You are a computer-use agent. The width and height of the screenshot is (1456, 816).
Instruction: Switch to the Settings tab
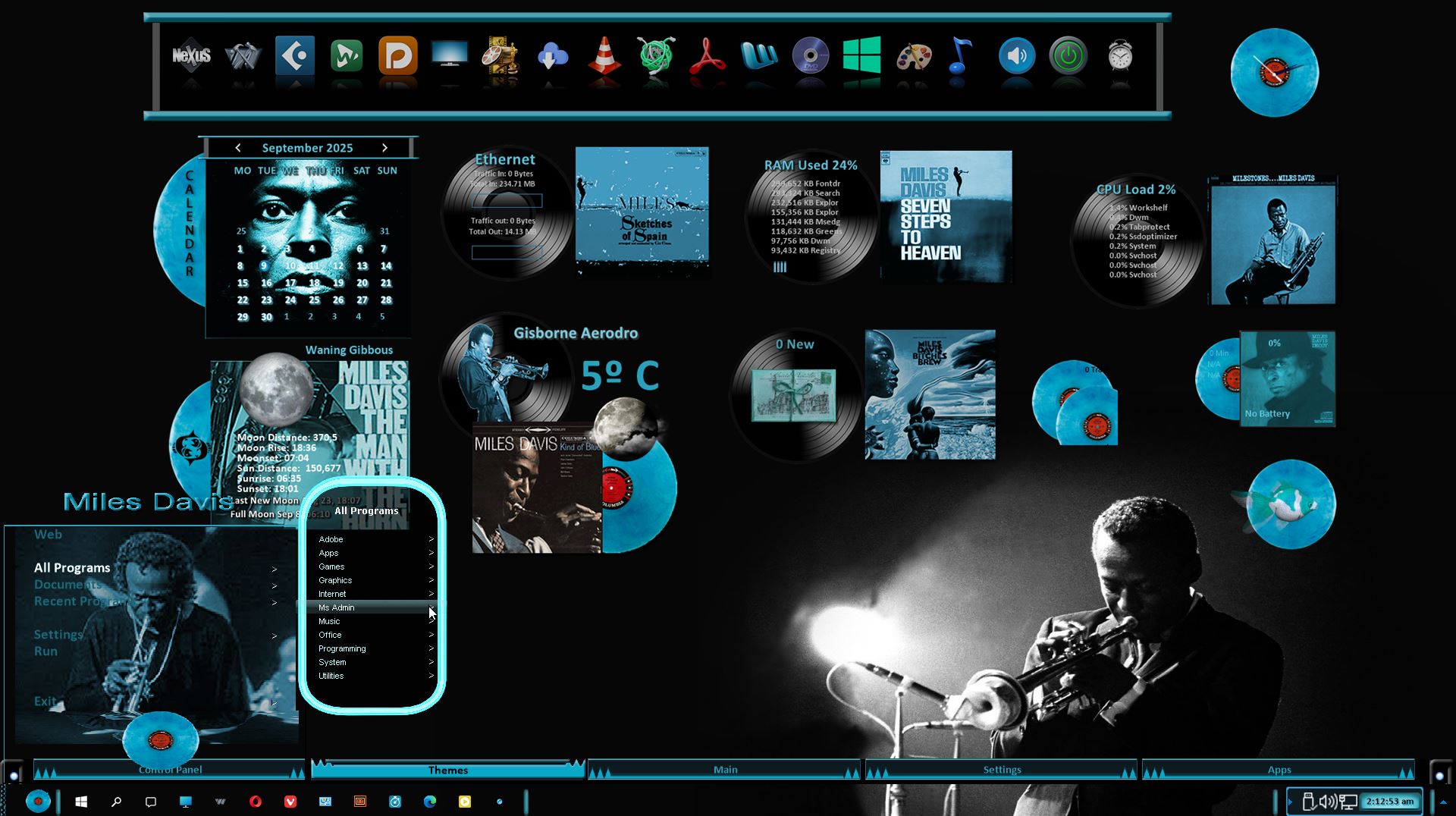[1002, 770]
